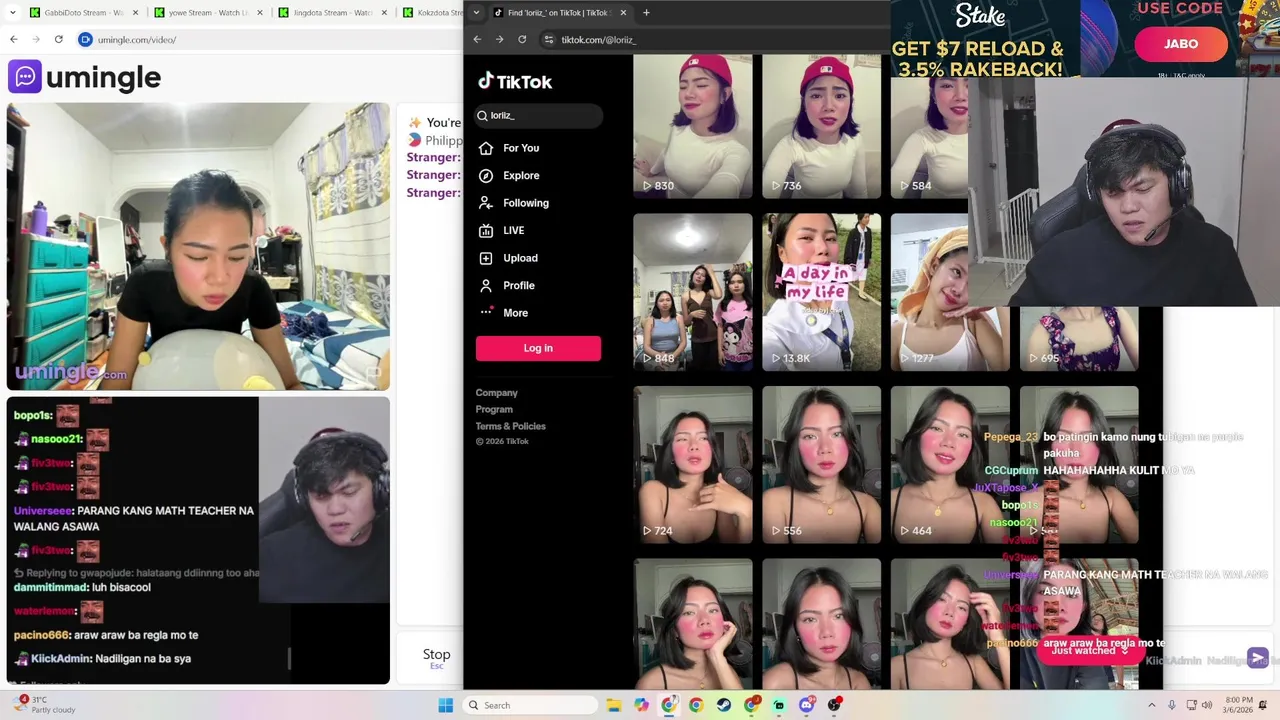Open Discord from the taskbar

806,705
